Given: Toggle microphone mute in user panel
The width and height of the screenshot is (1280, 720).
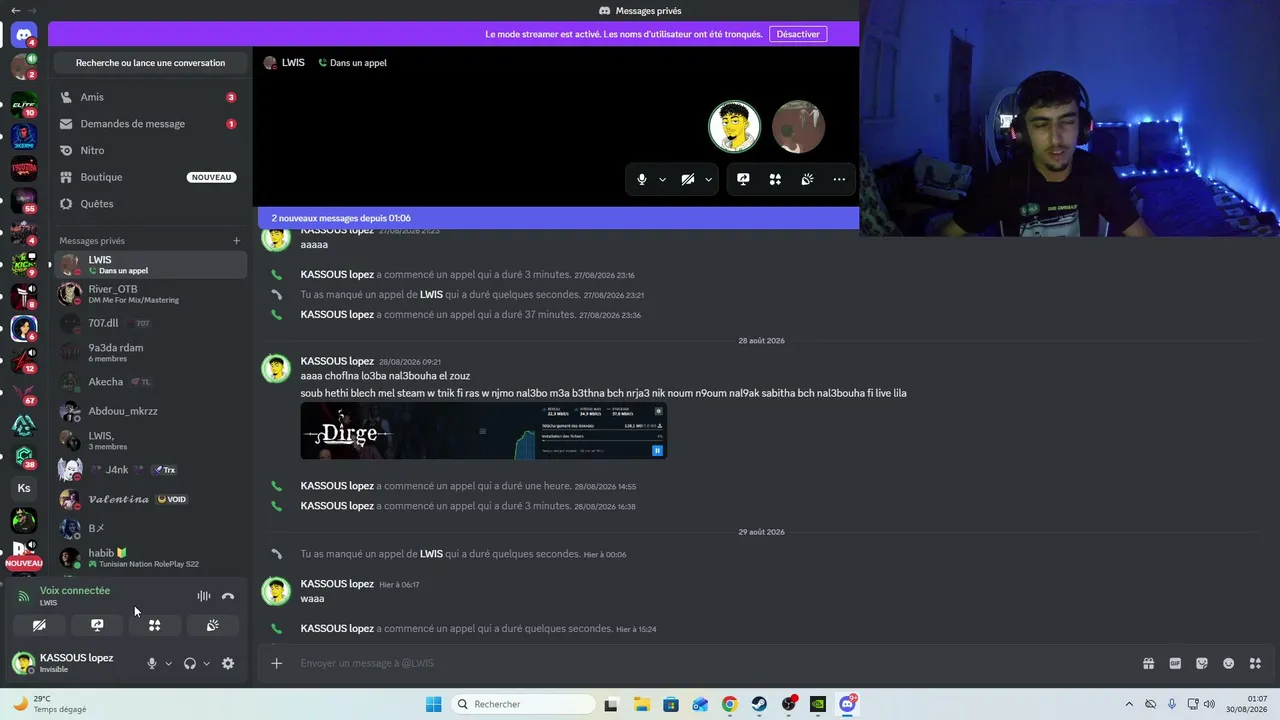Looking at the screenshot, I should [152, 663].
